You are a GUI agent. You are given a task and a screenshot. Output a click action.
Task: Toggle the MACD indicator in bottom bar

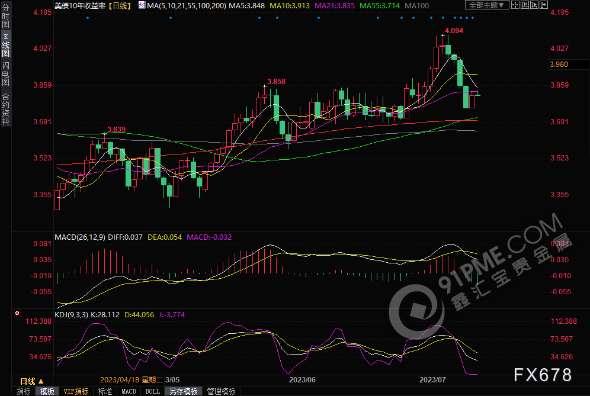pyautogui.click(x=129, y=392)
